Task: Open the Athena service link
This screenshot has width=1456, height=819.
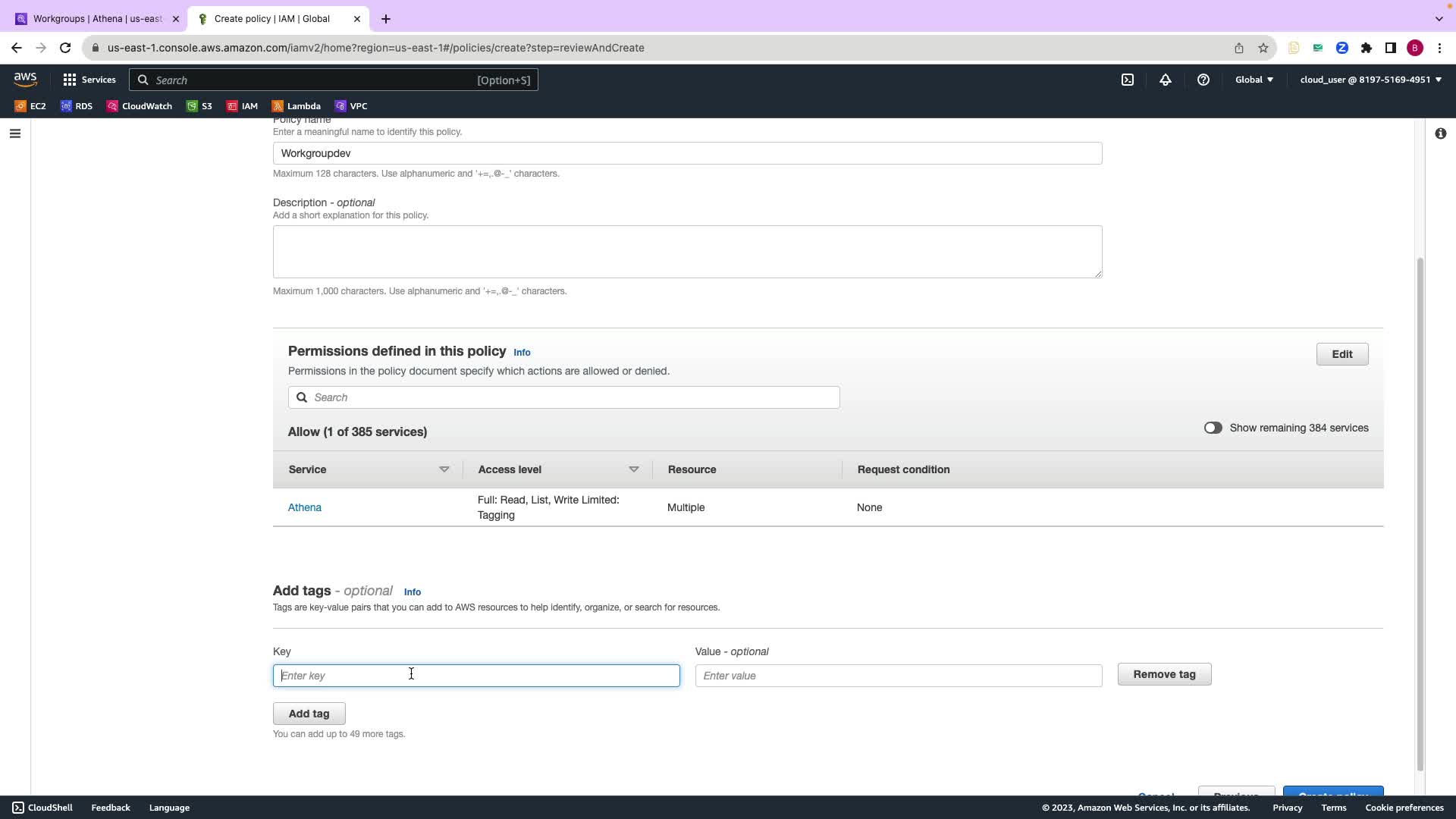Action: coord(305,507)
